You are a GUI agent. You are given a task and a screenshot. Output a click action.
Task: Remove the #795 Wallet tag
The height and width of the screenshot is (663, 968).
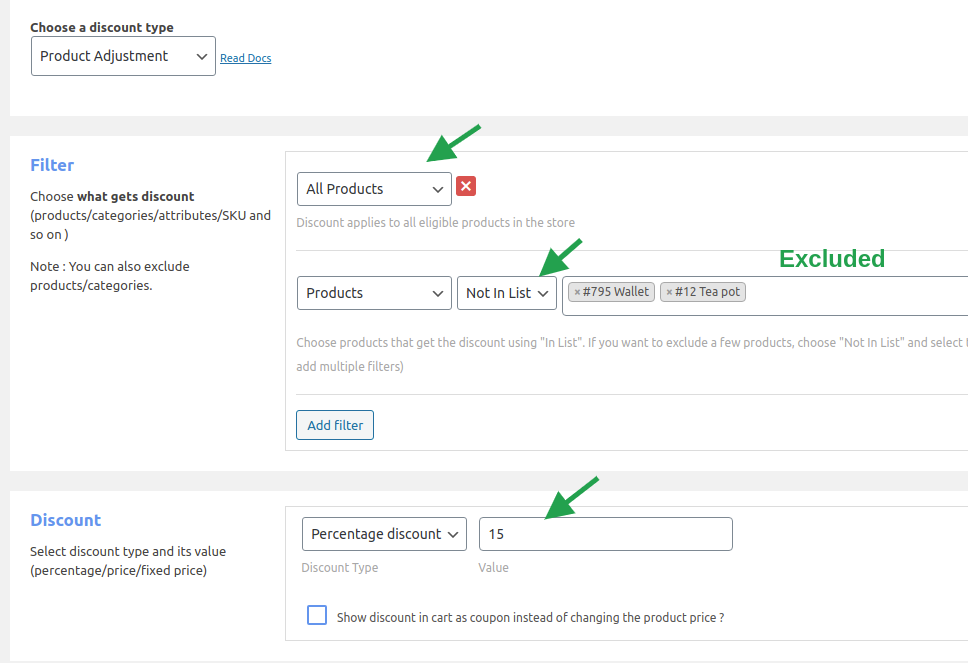tap(577, 292)
